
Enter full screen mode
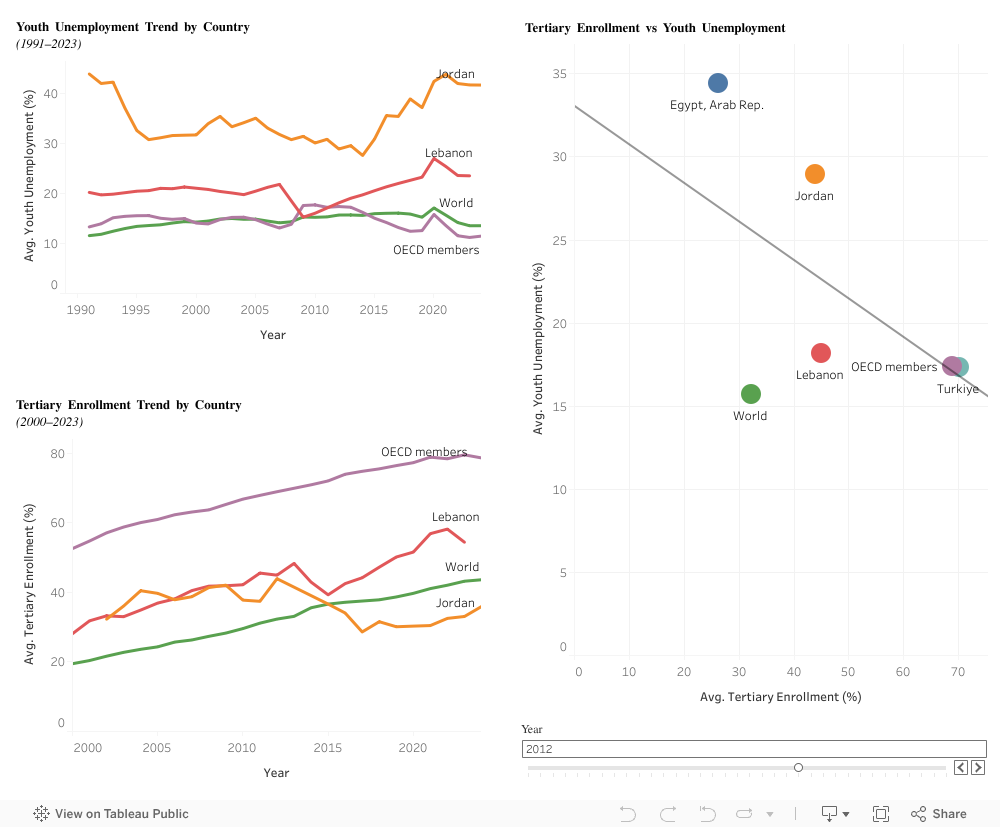point(881,814)
